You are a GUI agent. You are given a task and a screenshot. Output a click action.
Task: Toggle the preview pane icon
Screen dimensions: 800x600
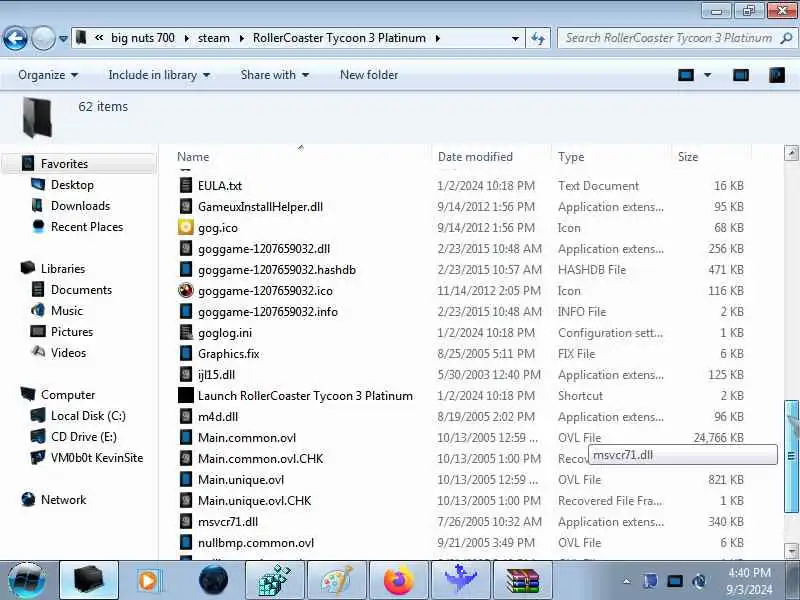pos(741,76)
